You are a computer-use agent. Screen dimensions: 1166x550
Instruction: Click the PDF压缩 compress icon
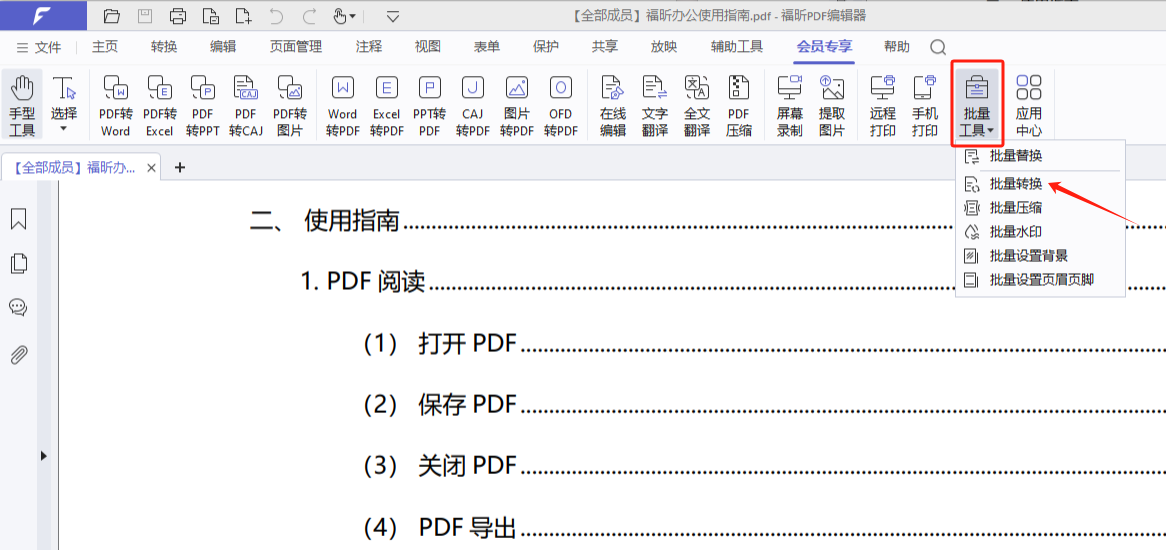click(x=738, y=105)
